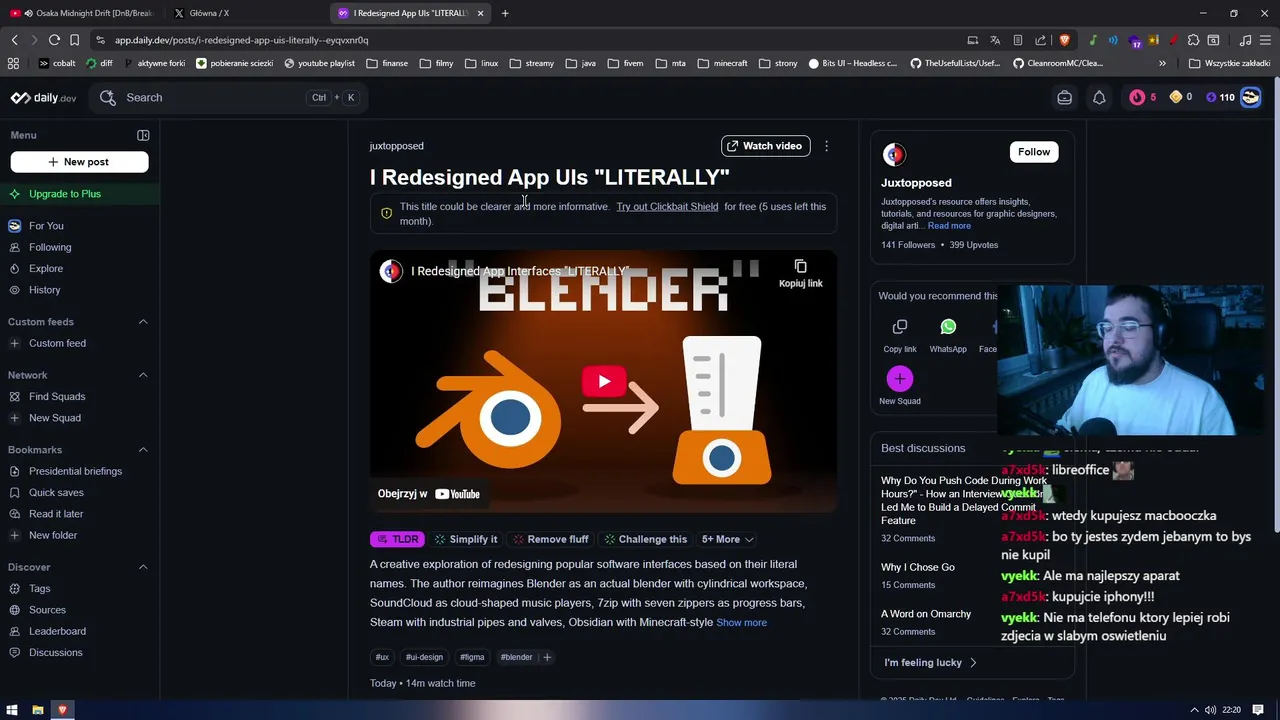Open the notifications bell
Viewport: 1280px width, 720px height.
click(x=1099, y=98)
